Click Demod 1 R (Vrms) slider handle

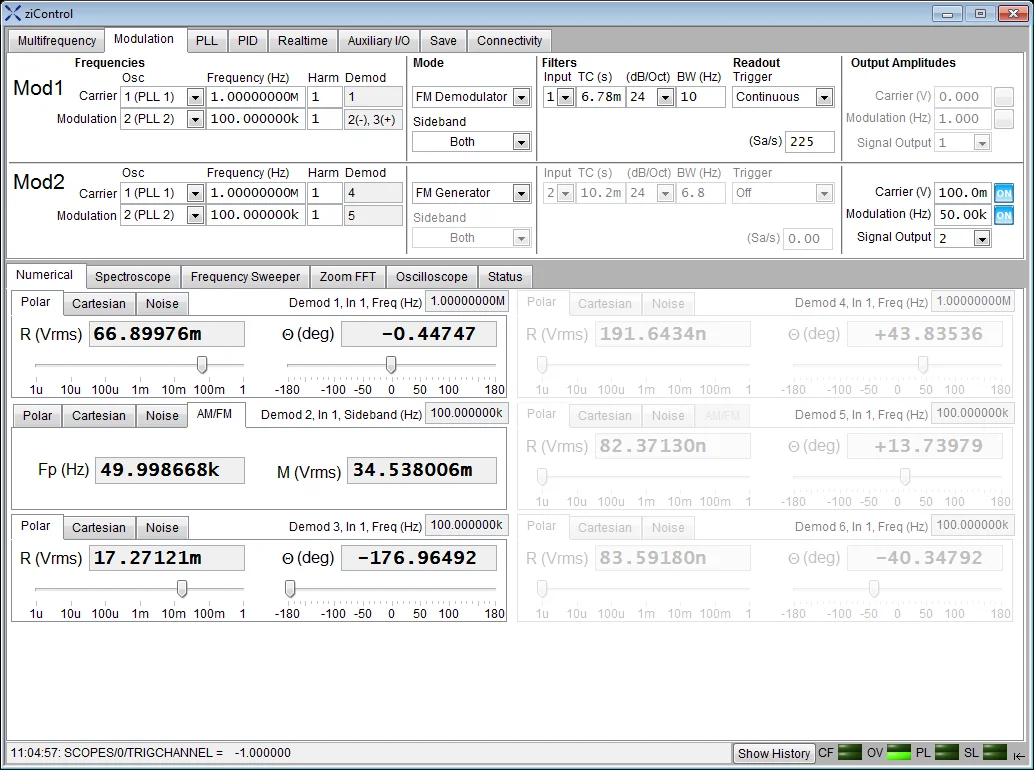[x=202, y=365]
